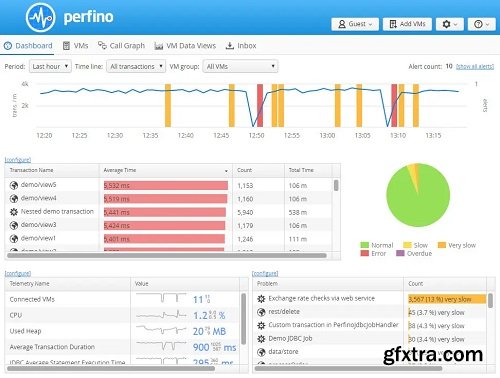Open the VM Data Views tab
Image resolution: width=500 pixels, height=378 pixels.
click(x=185, y=46)
